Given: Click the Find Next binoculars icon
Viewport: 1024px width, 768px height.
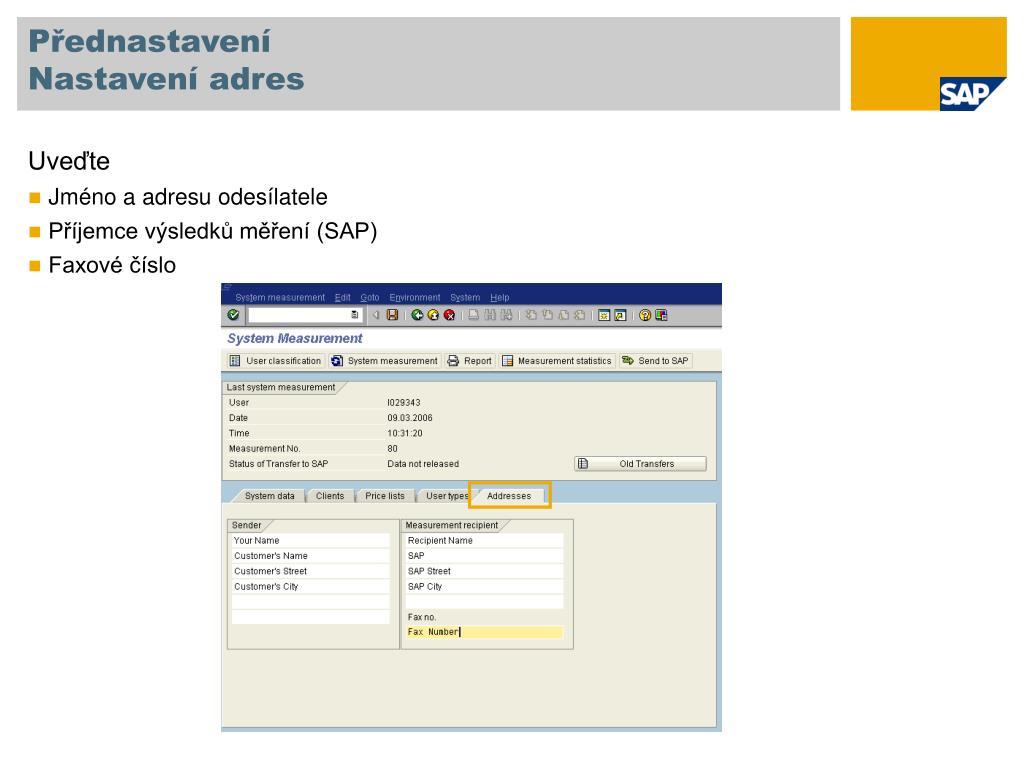Looking at the screenshot, I should (506, 315).
